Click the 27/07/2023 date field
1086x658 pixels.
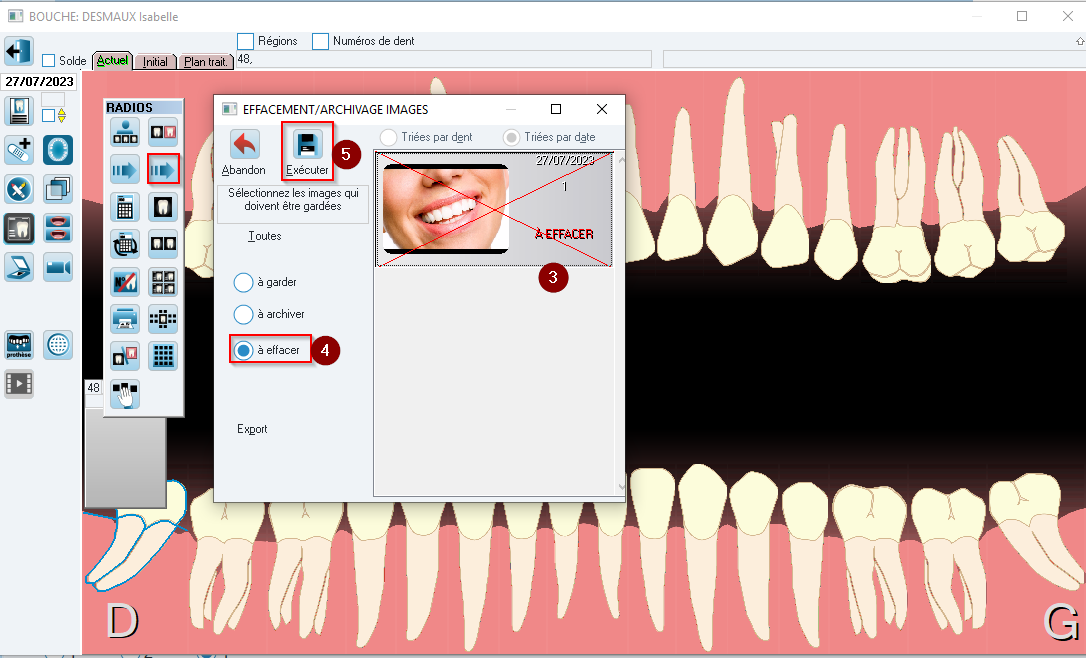[39, 82]
